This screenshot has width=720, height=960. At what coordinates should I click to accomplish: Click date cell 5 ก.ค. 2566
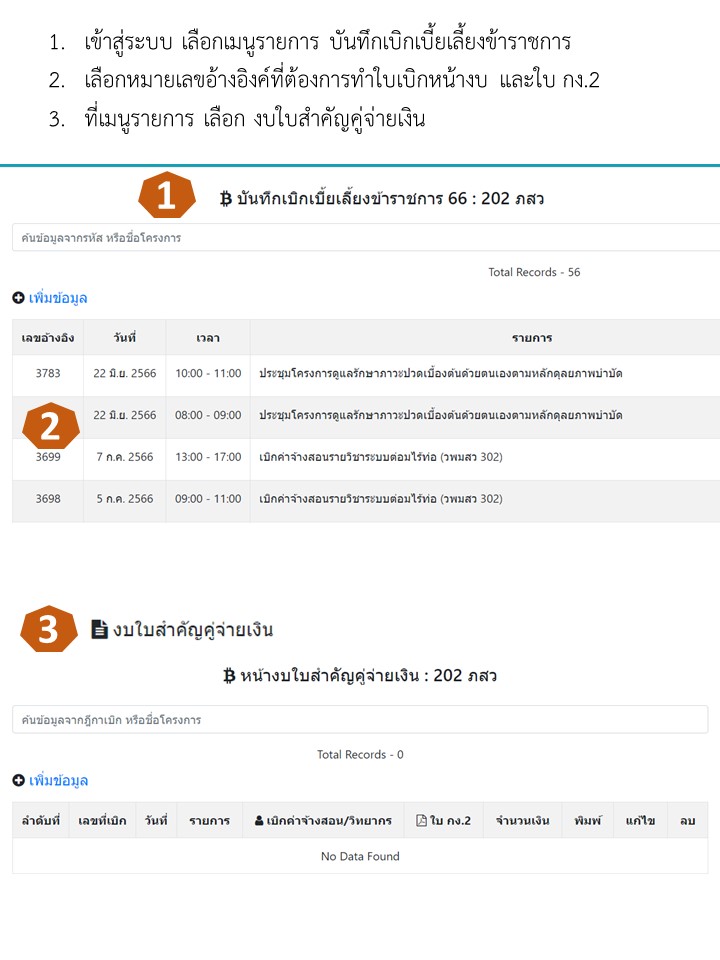pyautogui.click(x=125, y=498)
